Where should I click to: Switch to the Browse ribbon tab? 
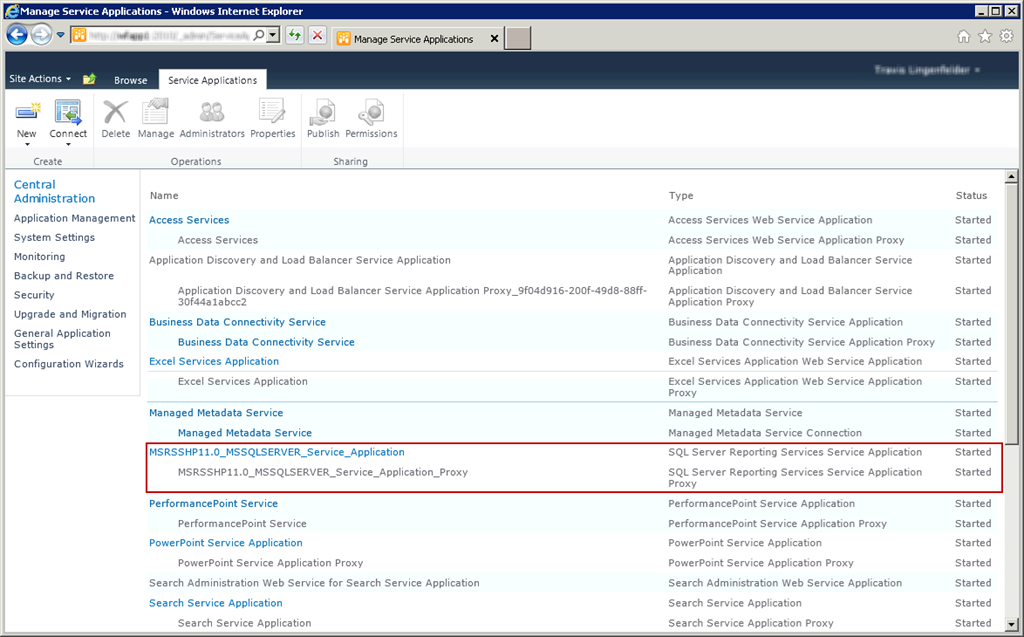(x=131, y=80)
